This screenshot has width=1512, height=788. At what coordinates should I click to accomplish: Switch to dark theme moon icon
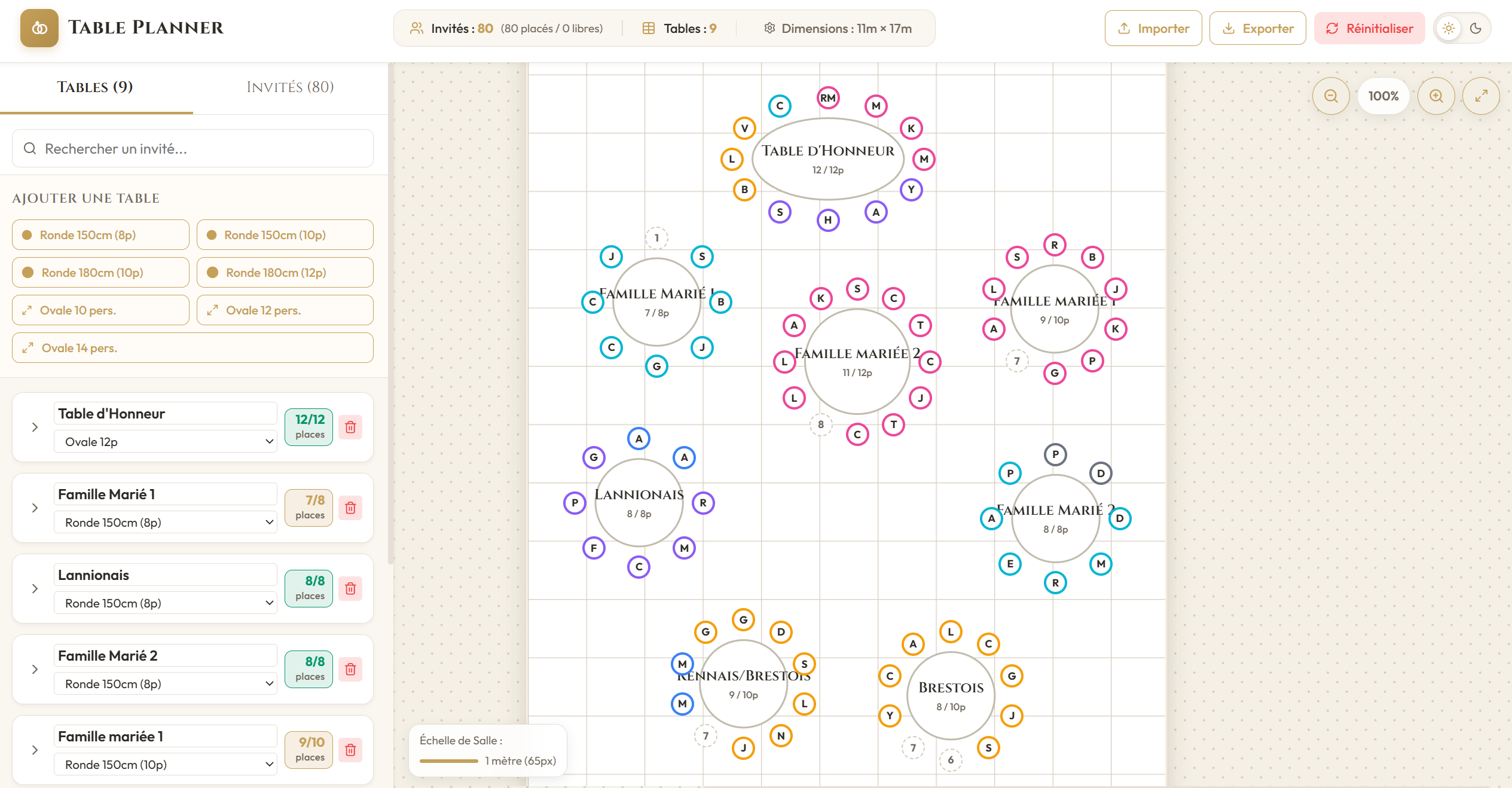tap(1476, 28)
